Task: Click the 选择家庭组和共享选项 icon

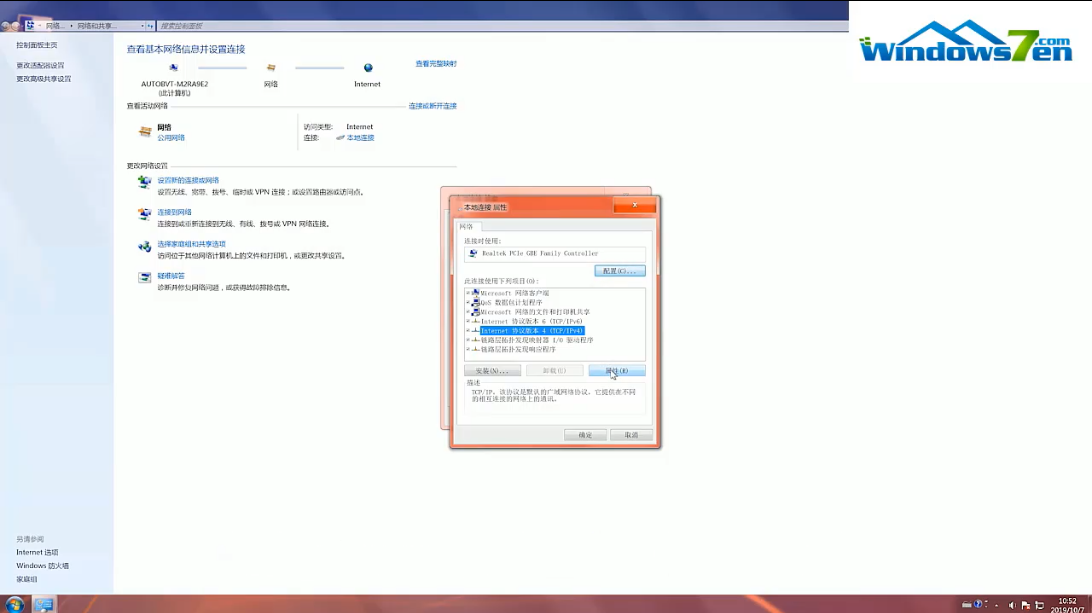Action: [145, 245]
